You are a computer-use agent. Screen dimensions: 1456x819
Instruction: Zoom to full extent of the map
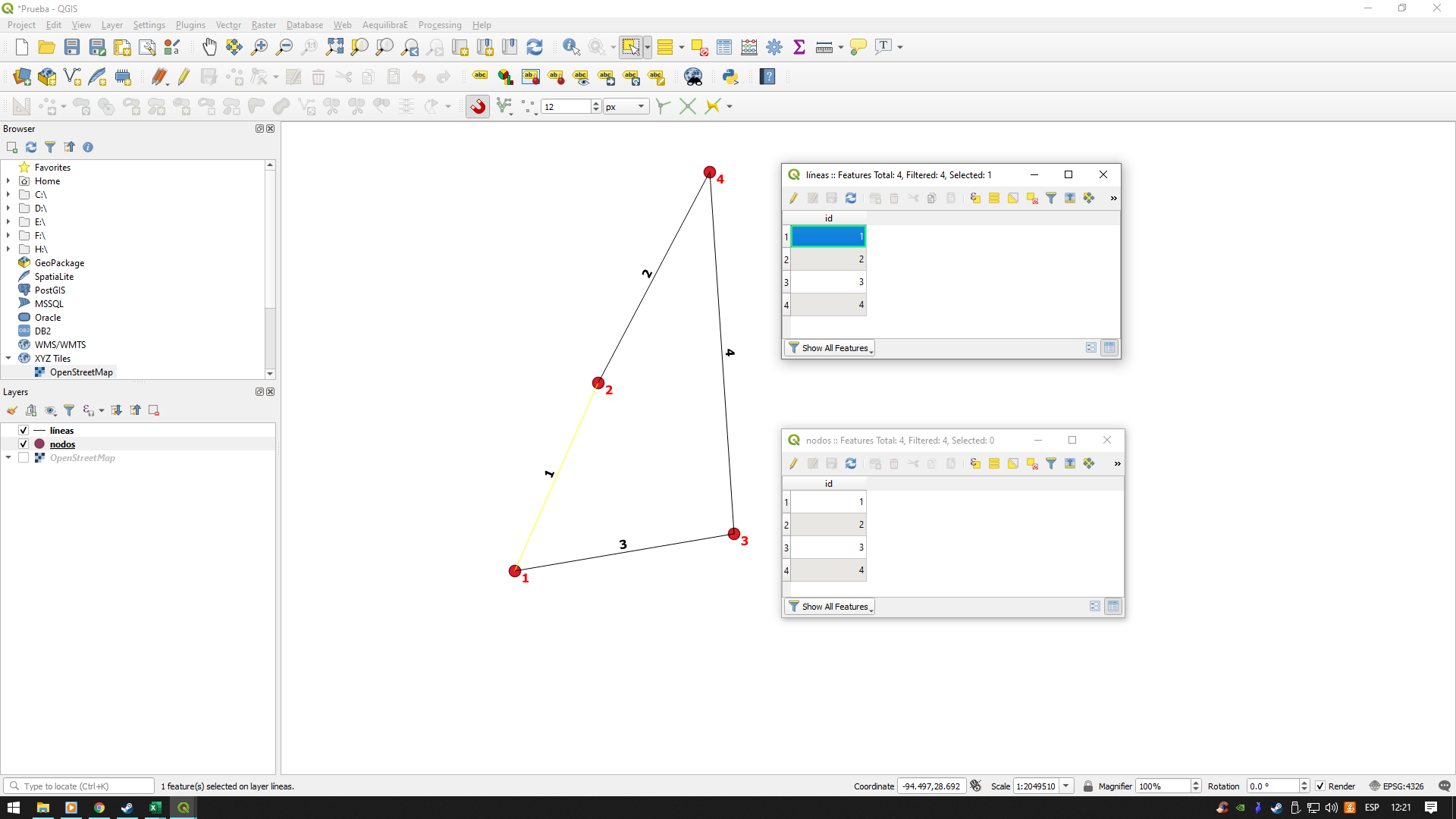click(334, 47)
